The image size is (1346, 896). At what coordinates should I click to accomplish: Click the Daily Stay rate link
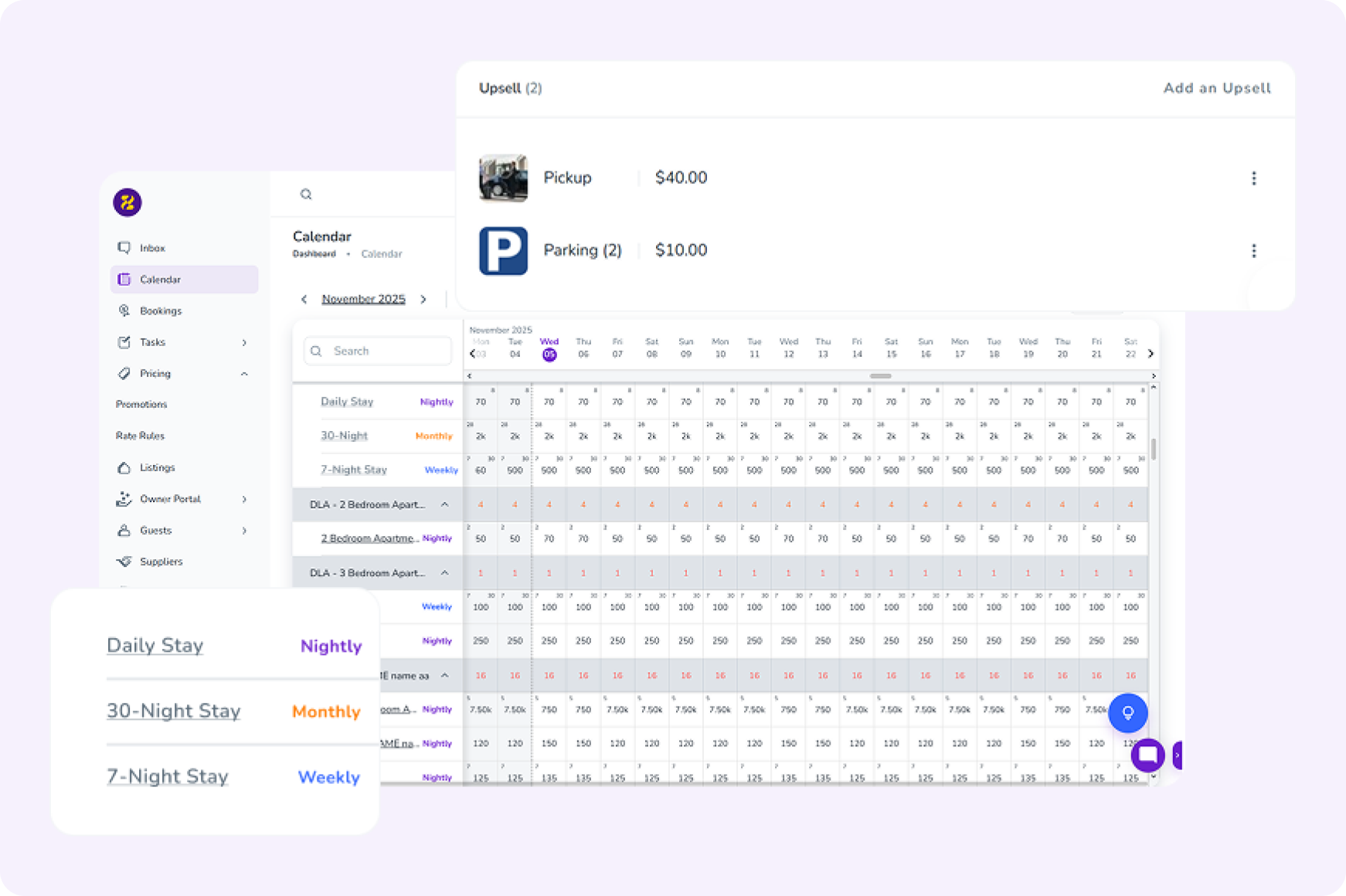[347, 402]
